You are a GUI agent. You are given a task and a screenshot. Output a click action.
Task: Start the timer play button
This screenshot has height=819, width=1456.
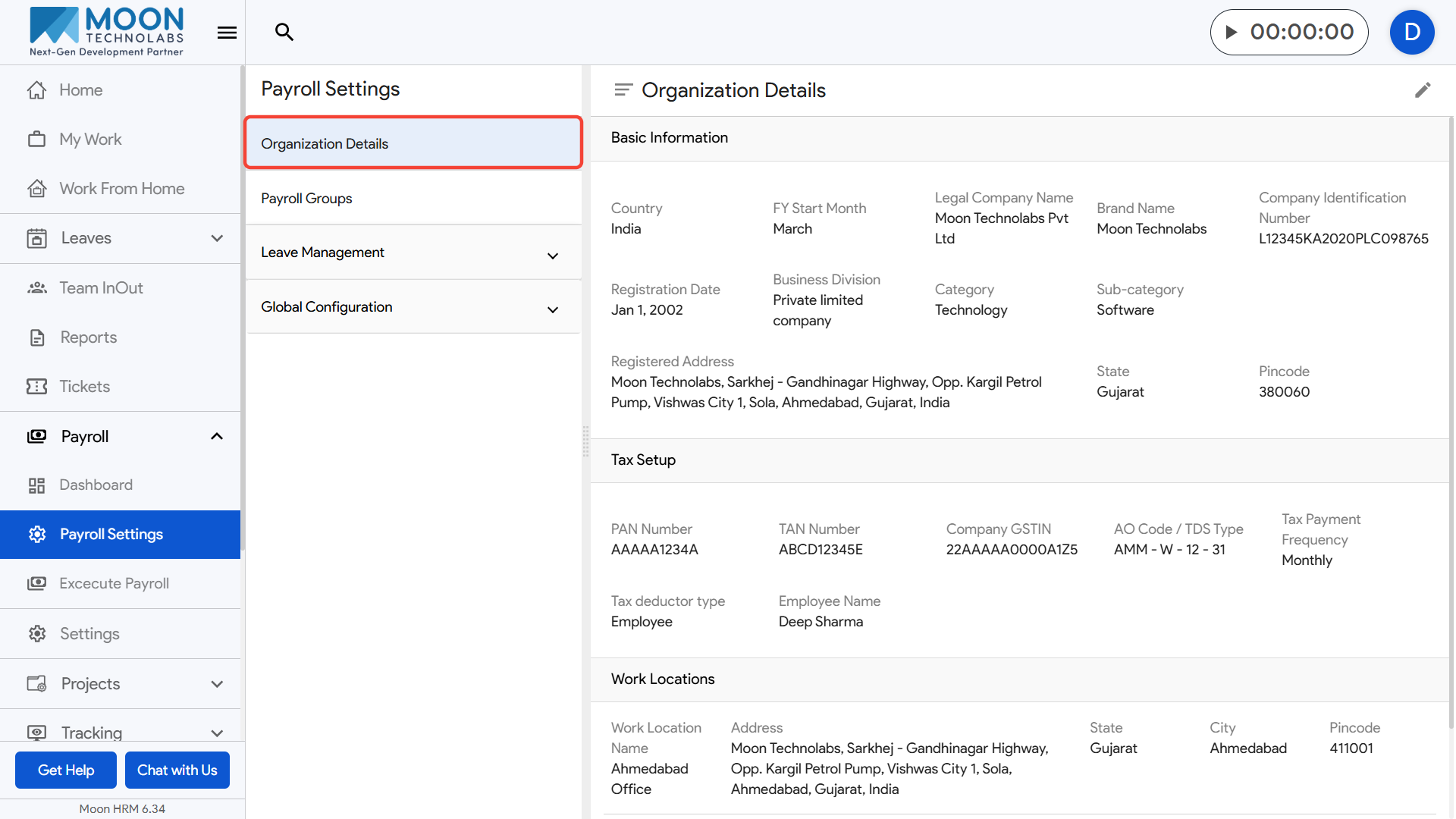tap(1232, 32)
